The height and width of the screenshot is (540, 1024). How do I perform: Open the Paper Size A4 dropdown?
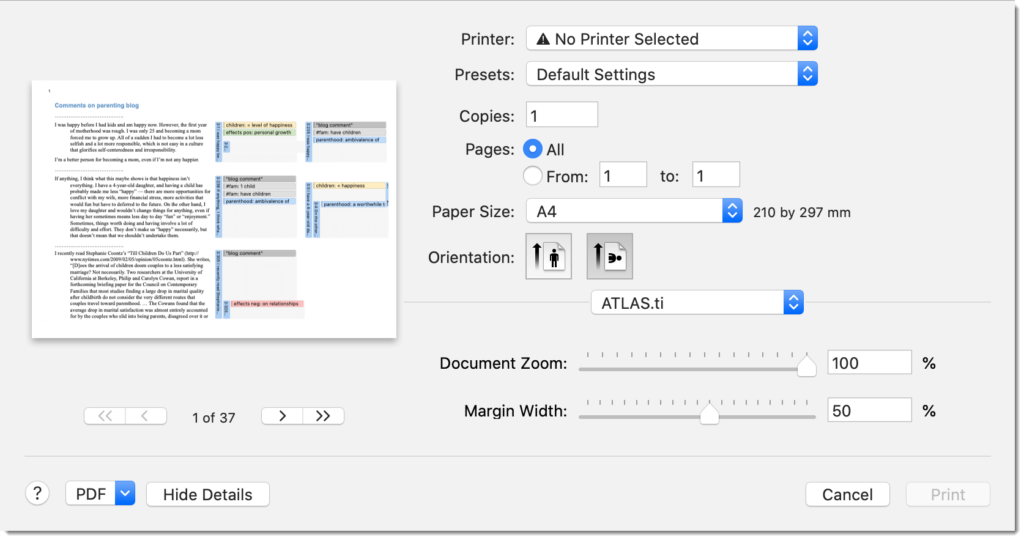(633, 211)
